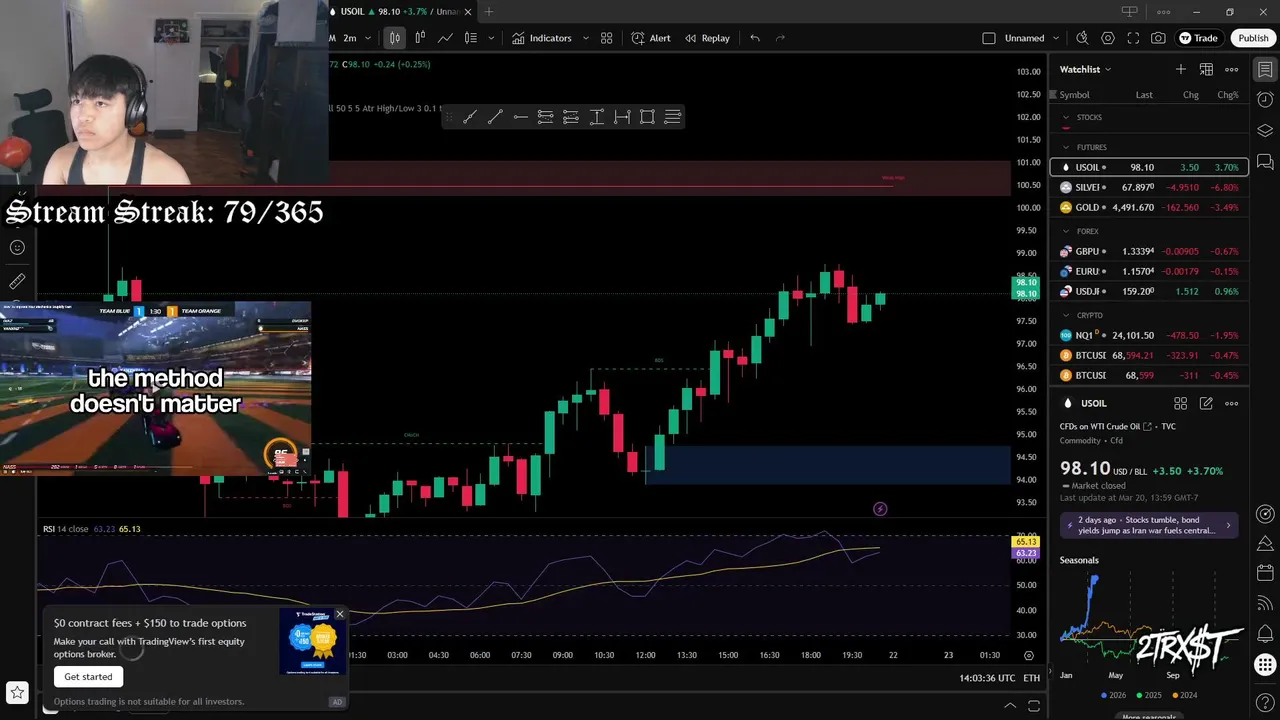This screenshot has width=1280, height=720.
Task: Select the NQ1 row in watchlist
Action: coord(1149,335)
